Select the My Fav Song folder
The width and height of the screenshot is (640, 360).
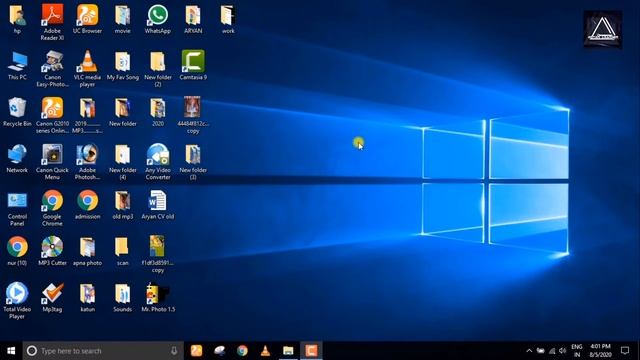pyautogui.click(x=122, y=65)
